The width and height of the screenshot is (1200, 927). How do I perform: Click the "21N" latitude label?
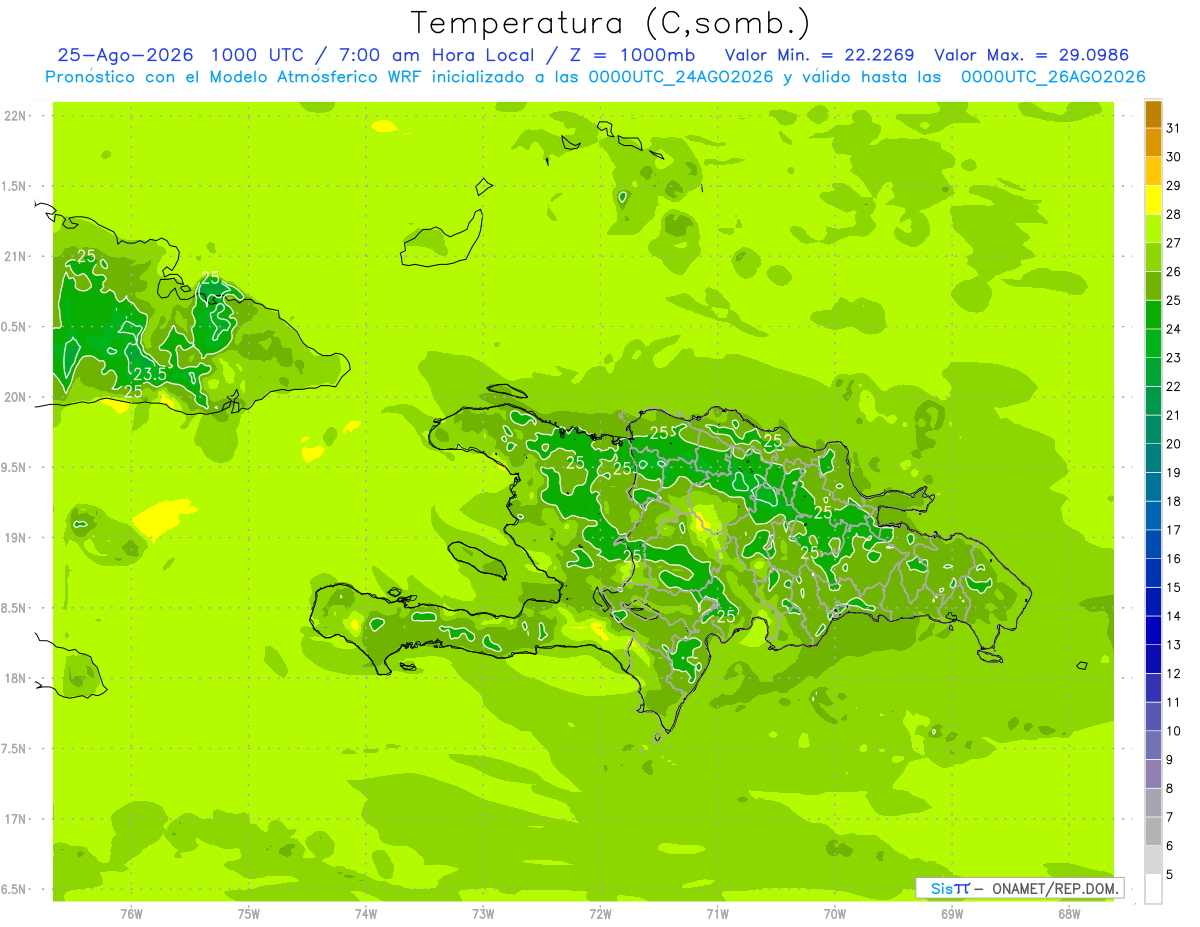pos(14,256)
